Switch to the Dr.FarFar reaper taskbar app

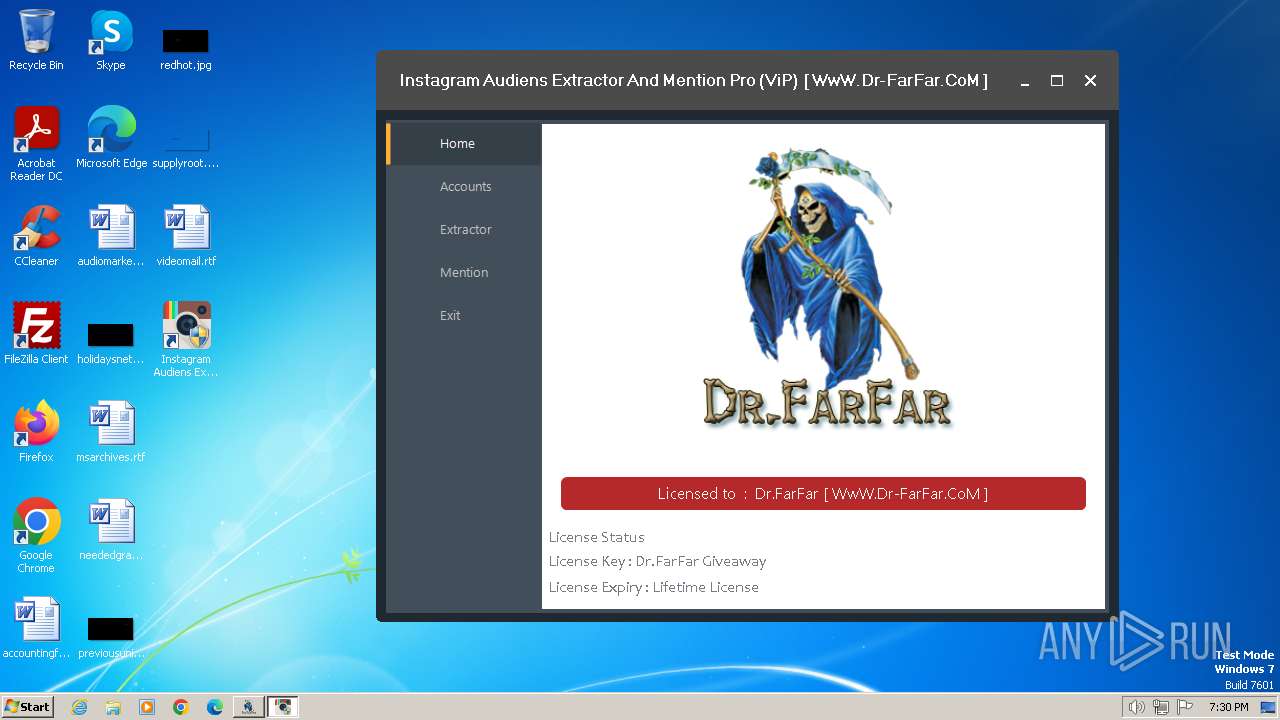pos(249,707)
